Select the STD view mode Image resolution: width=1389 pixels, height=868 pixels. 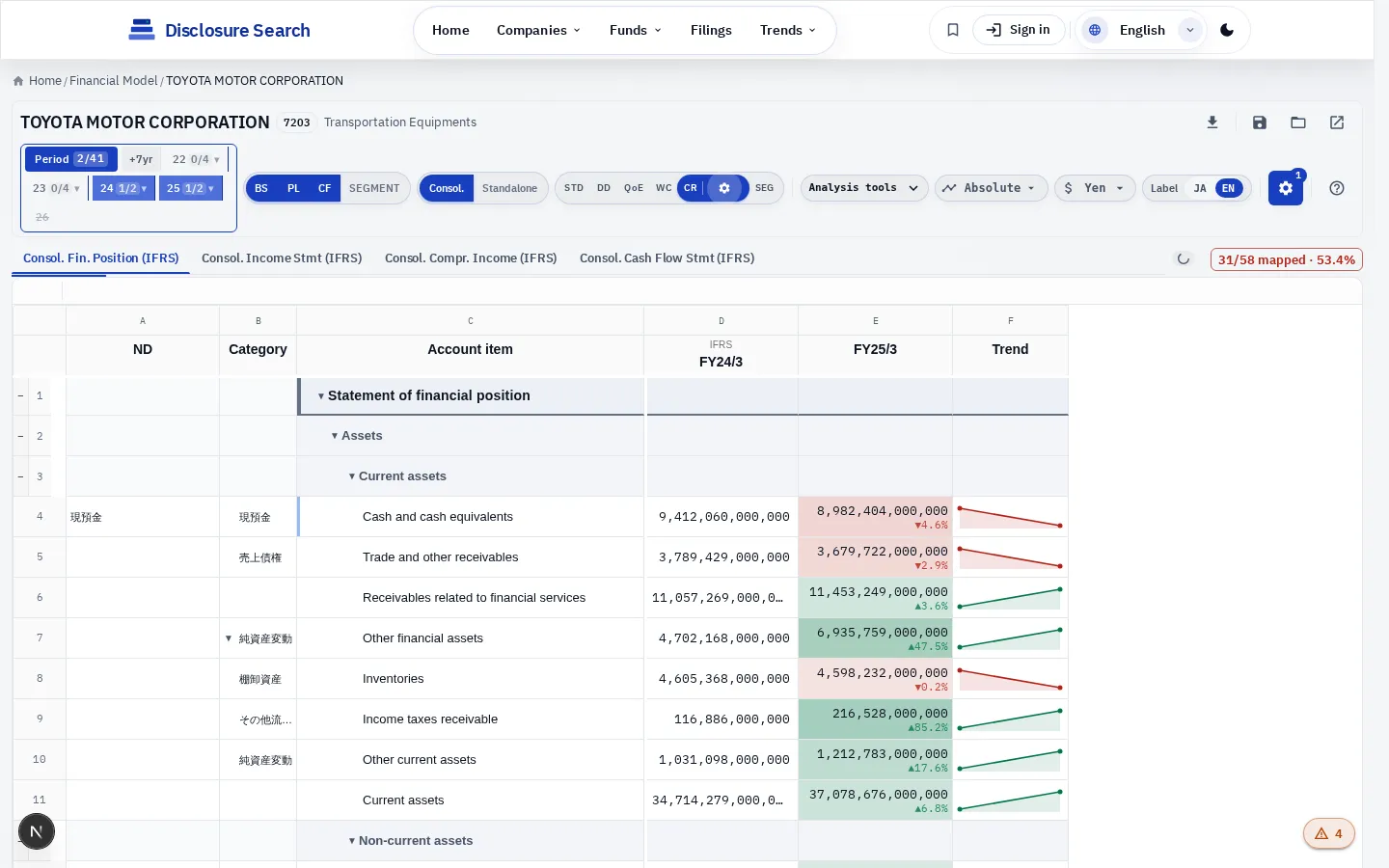pyautogui.click(x=574, y=188)
